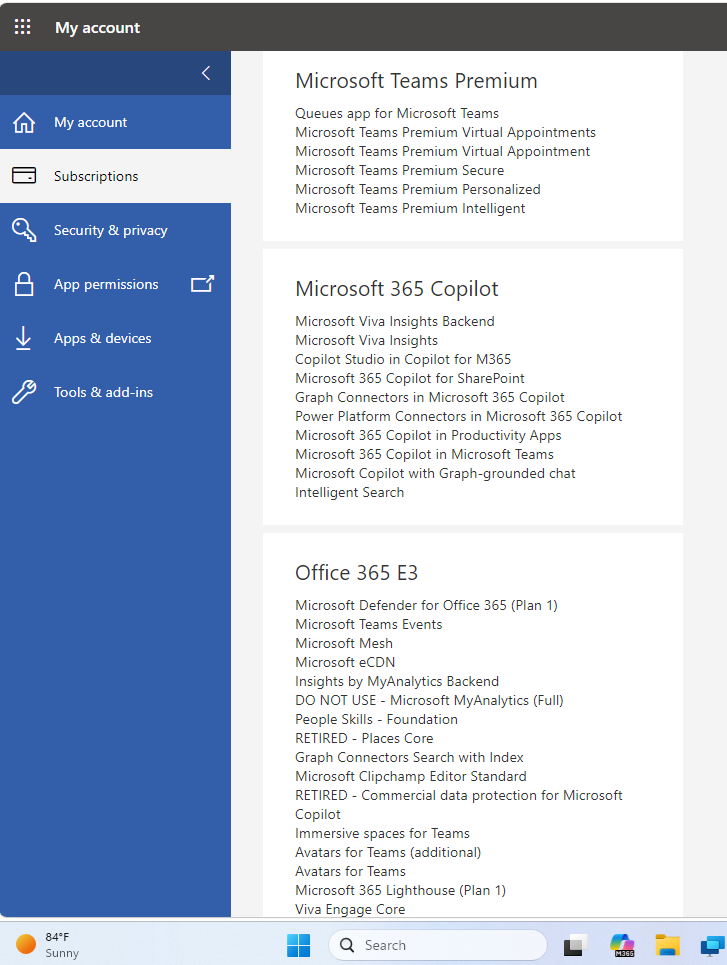Select Power Platform Connectors in Microsoft 365 Copilot
Image resolution: width=727 pixels, height=965 pixels.
pyautogui.click(x=459, y=417)
